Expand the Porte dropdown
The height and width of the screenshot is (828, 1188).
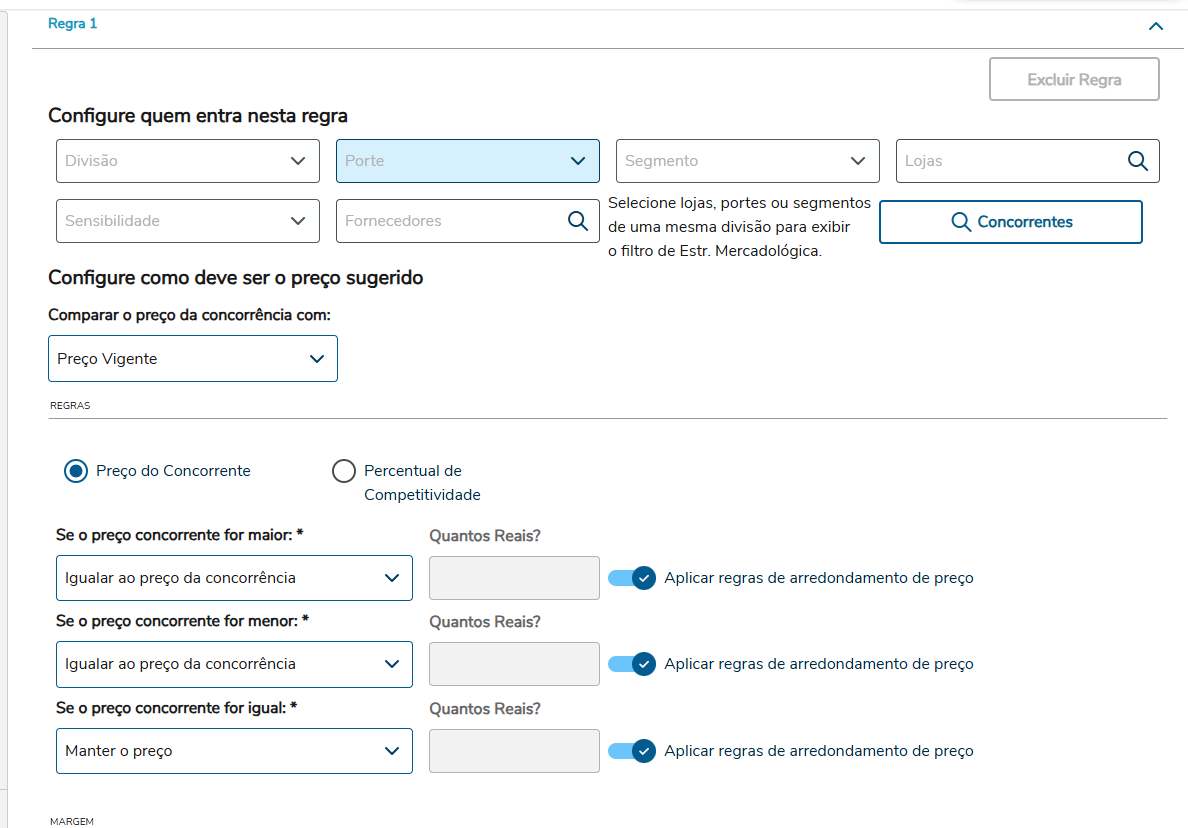[468, 161]
